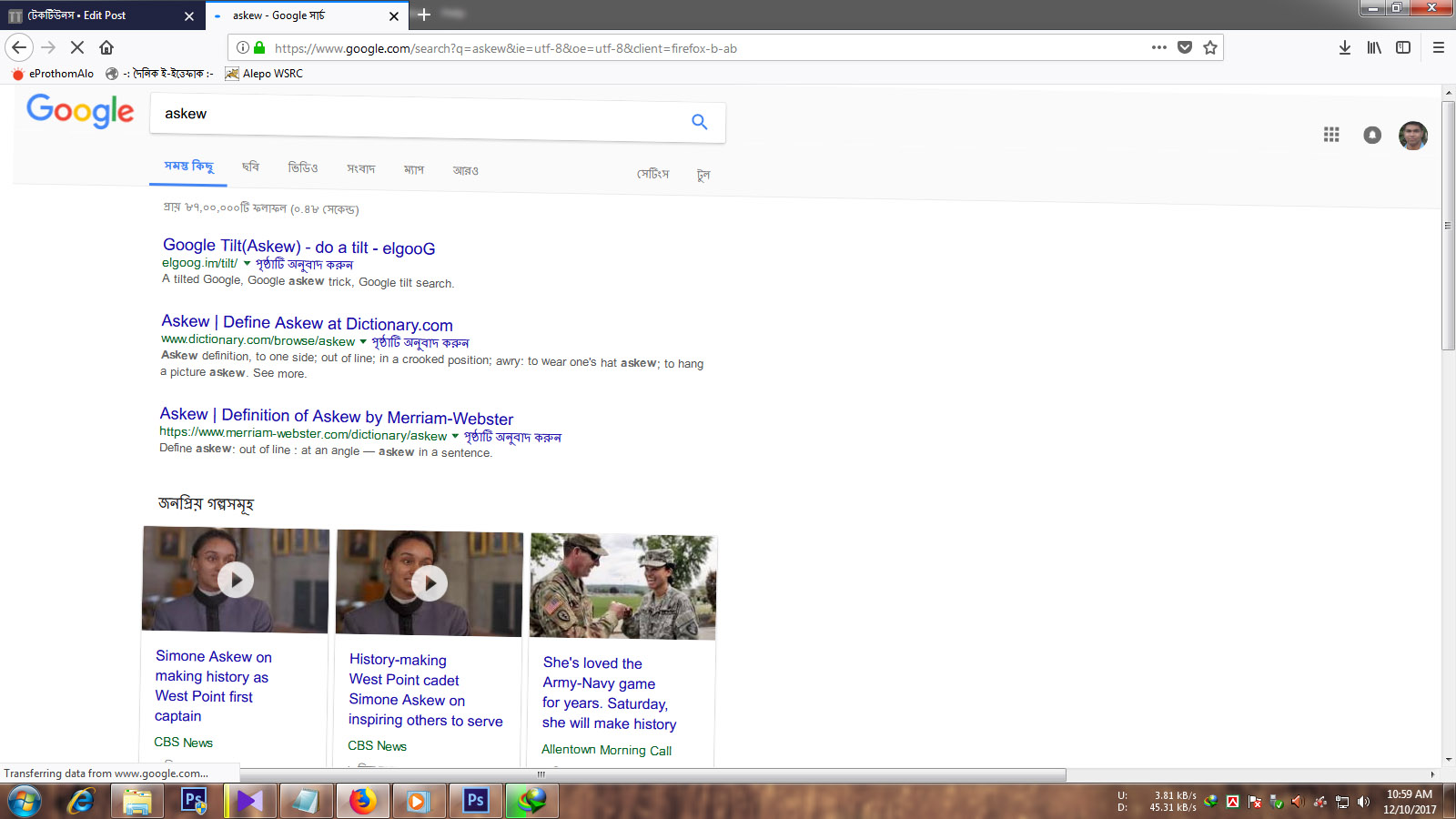This screenshot has width=1456, height=819.
Task: Open the Downloads arrow icon
Action: click(1345, 47)
